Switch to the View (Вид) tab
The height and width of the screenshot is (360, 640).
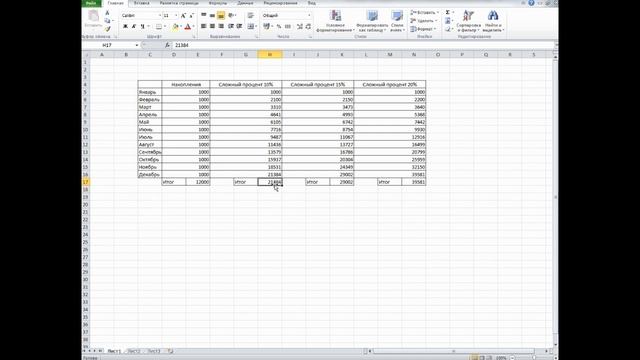click(311, 3)
